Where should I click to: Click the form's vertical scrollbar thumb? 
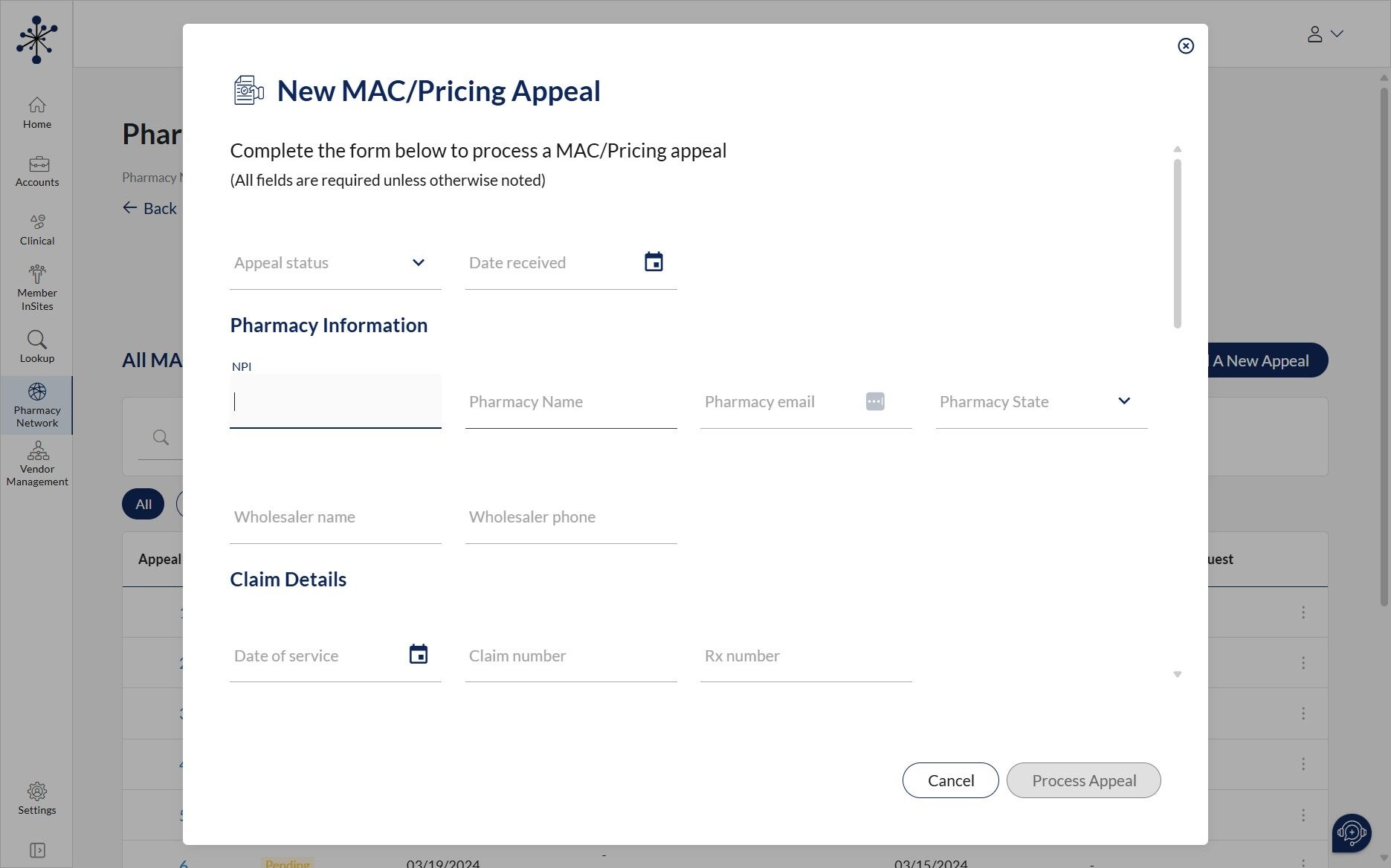(1178, 243)
